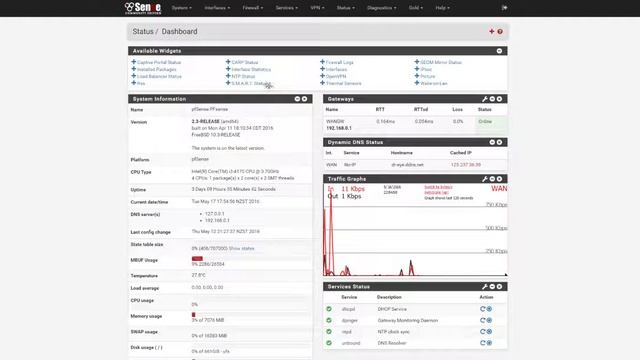The height and width of the screenshot is (360, 640).
Task: Minimize the Dynamic DNS Status widget
Action: click(492, 142)
